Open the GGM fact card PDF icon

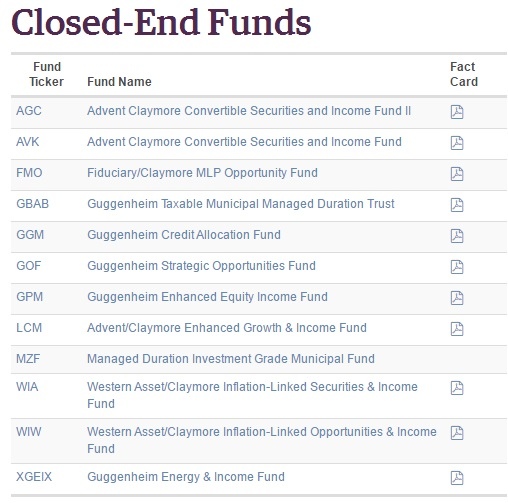457,236
